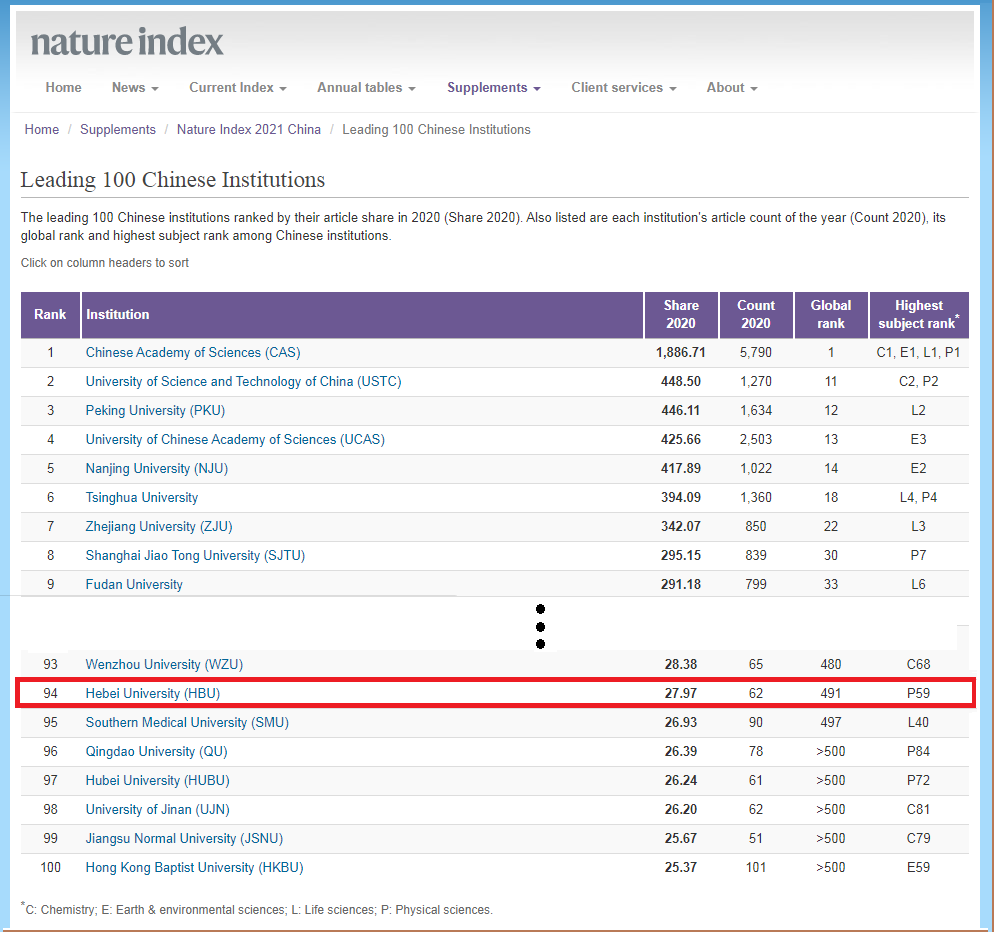Screen dimensions: 994x932
Task: Go to Home in breadcrumb trail
Action: (42, 130)
